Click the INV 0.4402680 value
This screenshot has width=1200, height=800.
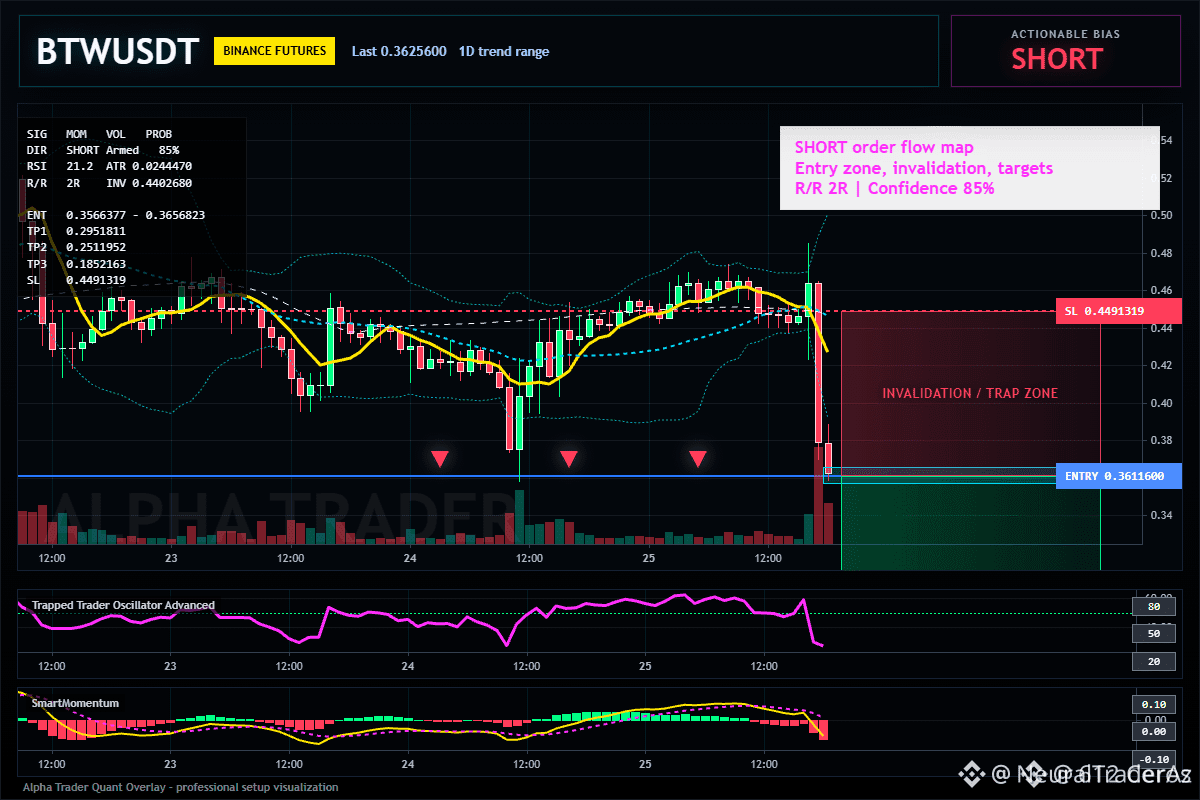click(149, 183)
